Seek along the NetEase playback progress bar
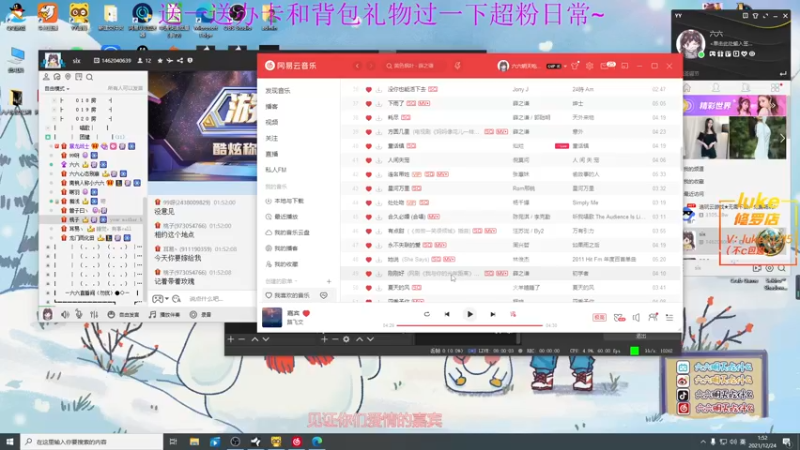 (x=469, y=325)
